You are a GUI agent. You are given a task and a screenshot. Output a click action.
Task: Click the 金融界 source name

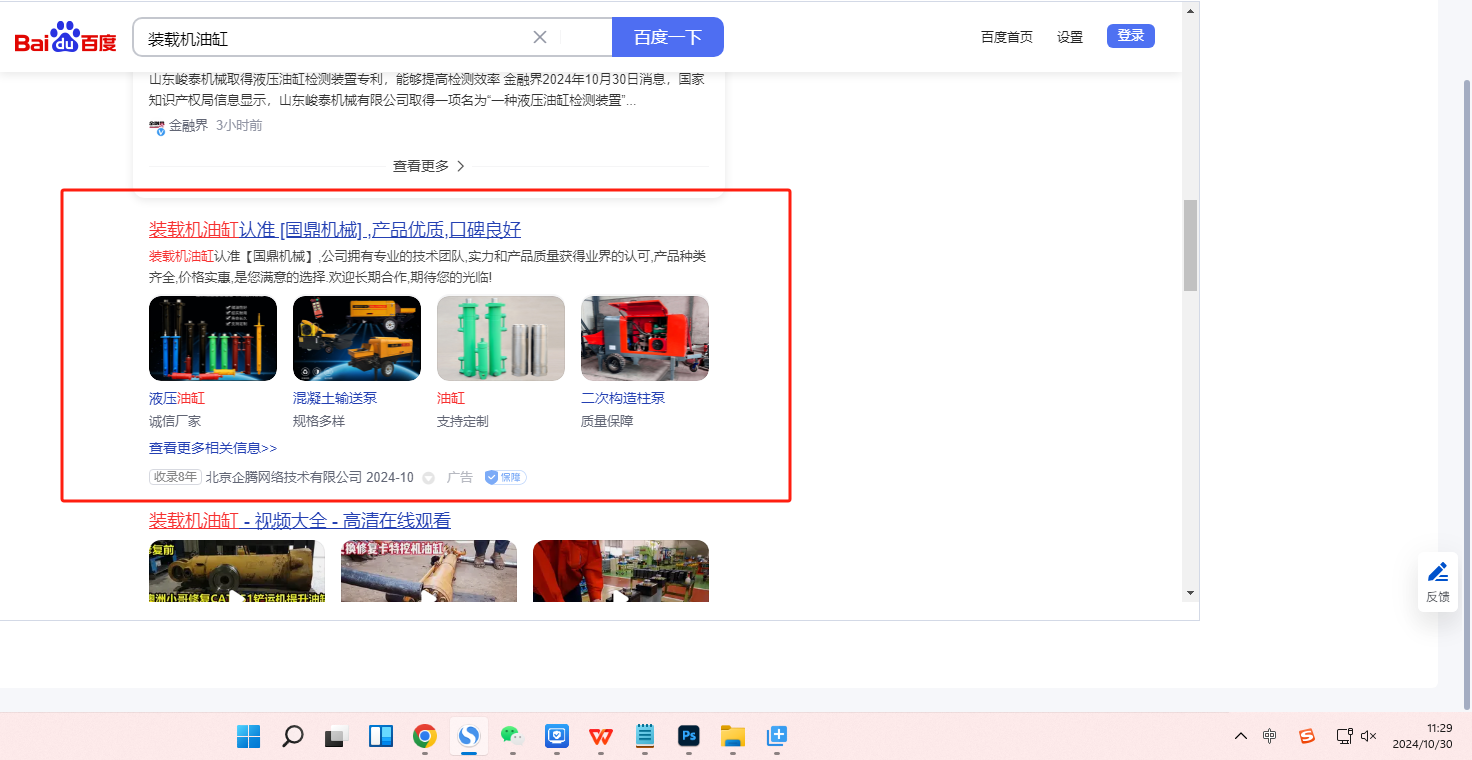click(188, 125)
